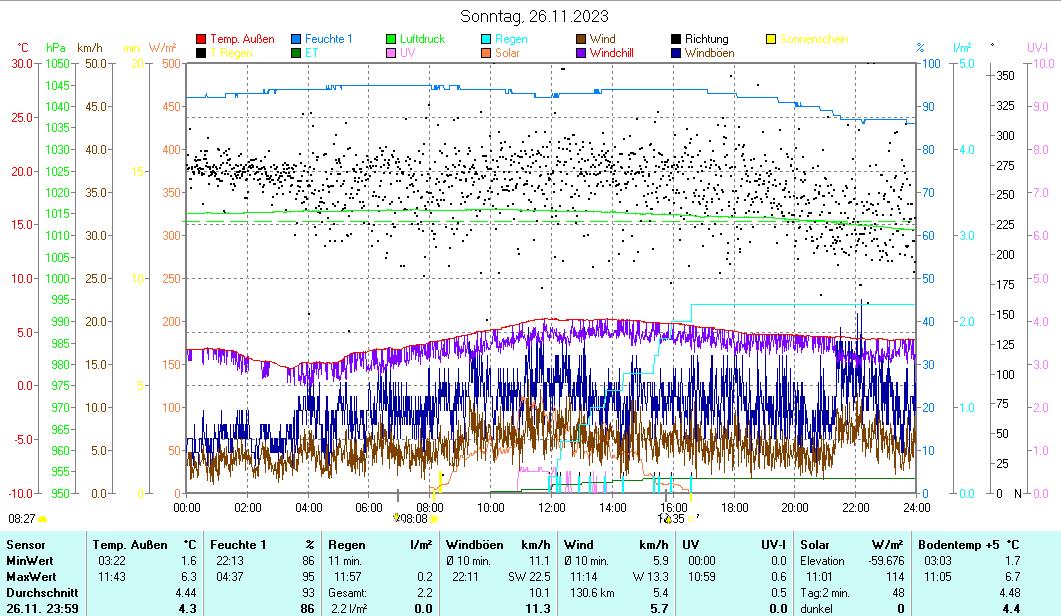
Task: Select the Durchschnitt row label
Action: [42, 593]
